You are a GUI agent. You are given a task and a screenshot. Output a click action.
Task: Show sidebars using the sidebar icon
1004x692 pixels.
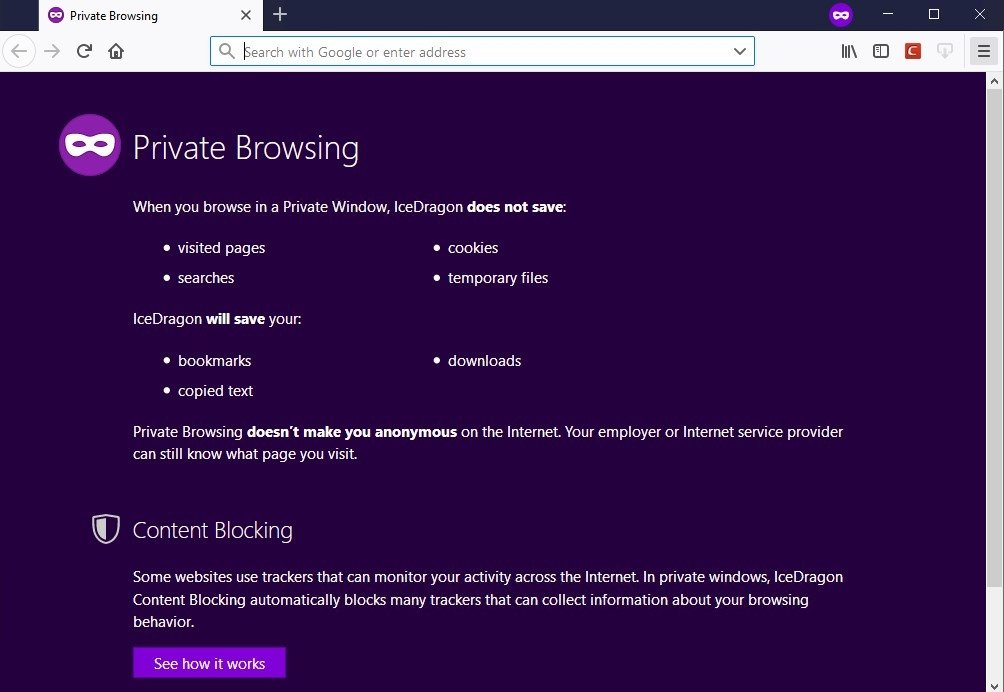coord(881,51)
